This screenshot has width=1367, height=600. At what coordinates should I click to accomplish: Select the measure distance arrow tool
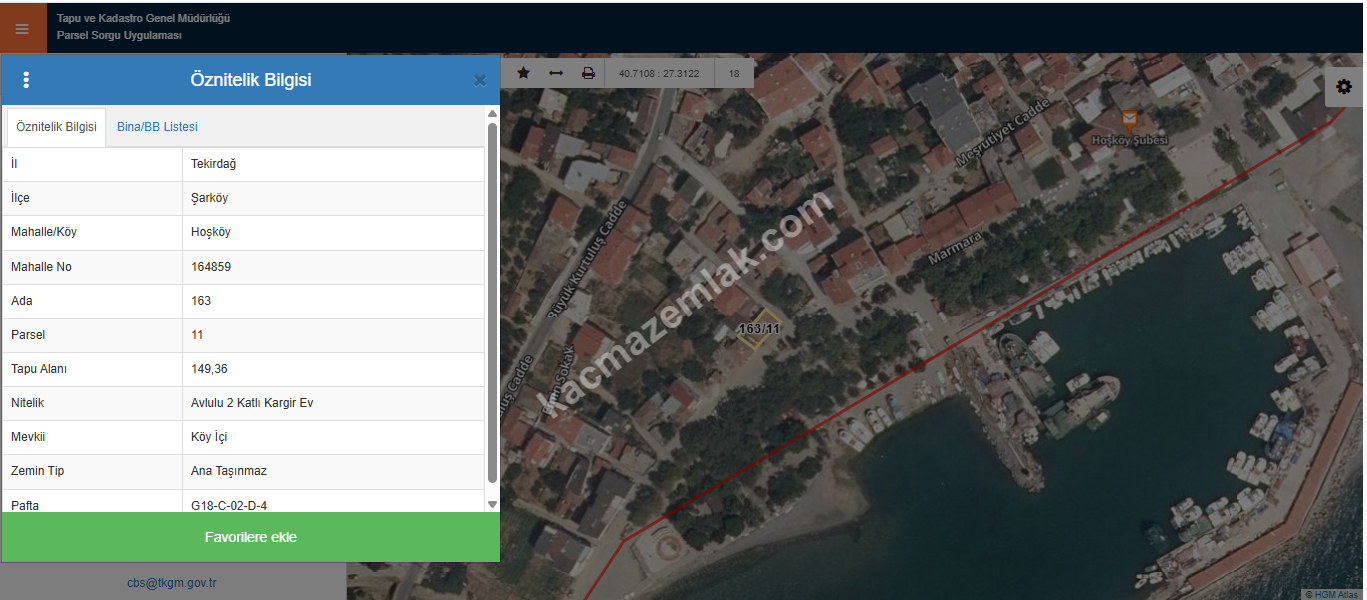pyautogui.click(x=556, y=73)
